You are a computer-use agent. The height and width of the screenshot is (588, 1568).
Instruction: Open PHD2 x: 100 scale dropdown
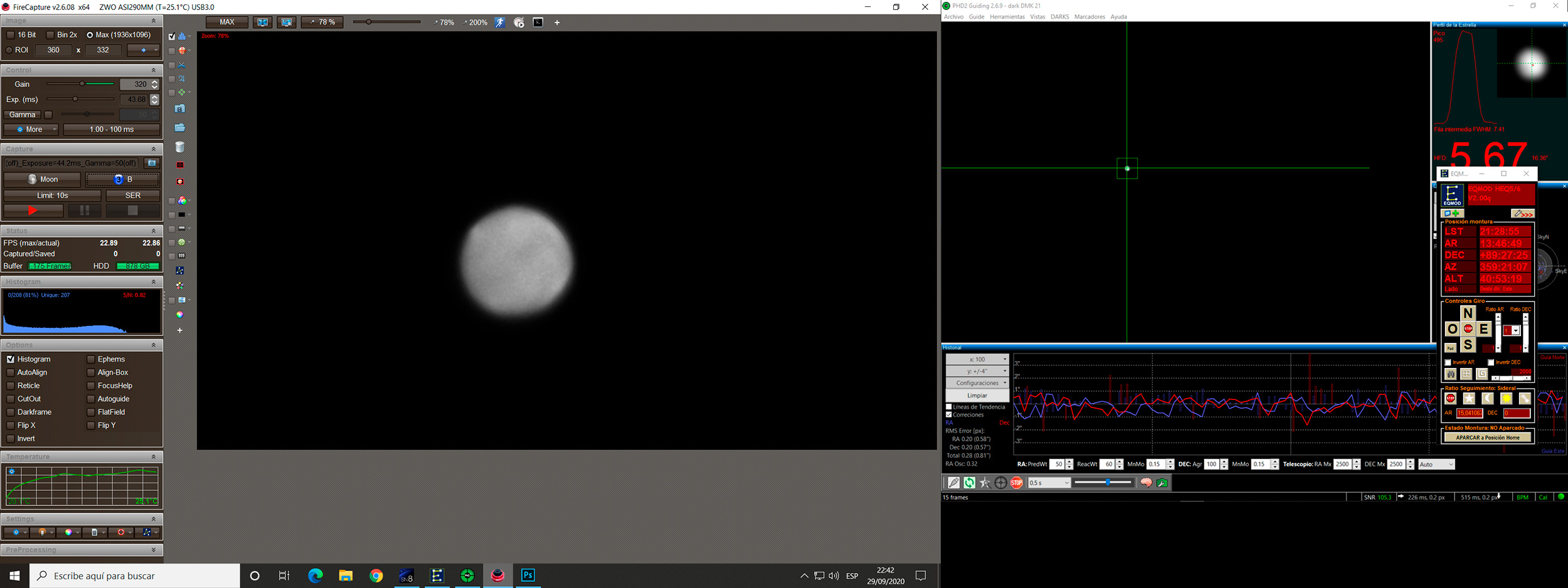click(977, 359)
